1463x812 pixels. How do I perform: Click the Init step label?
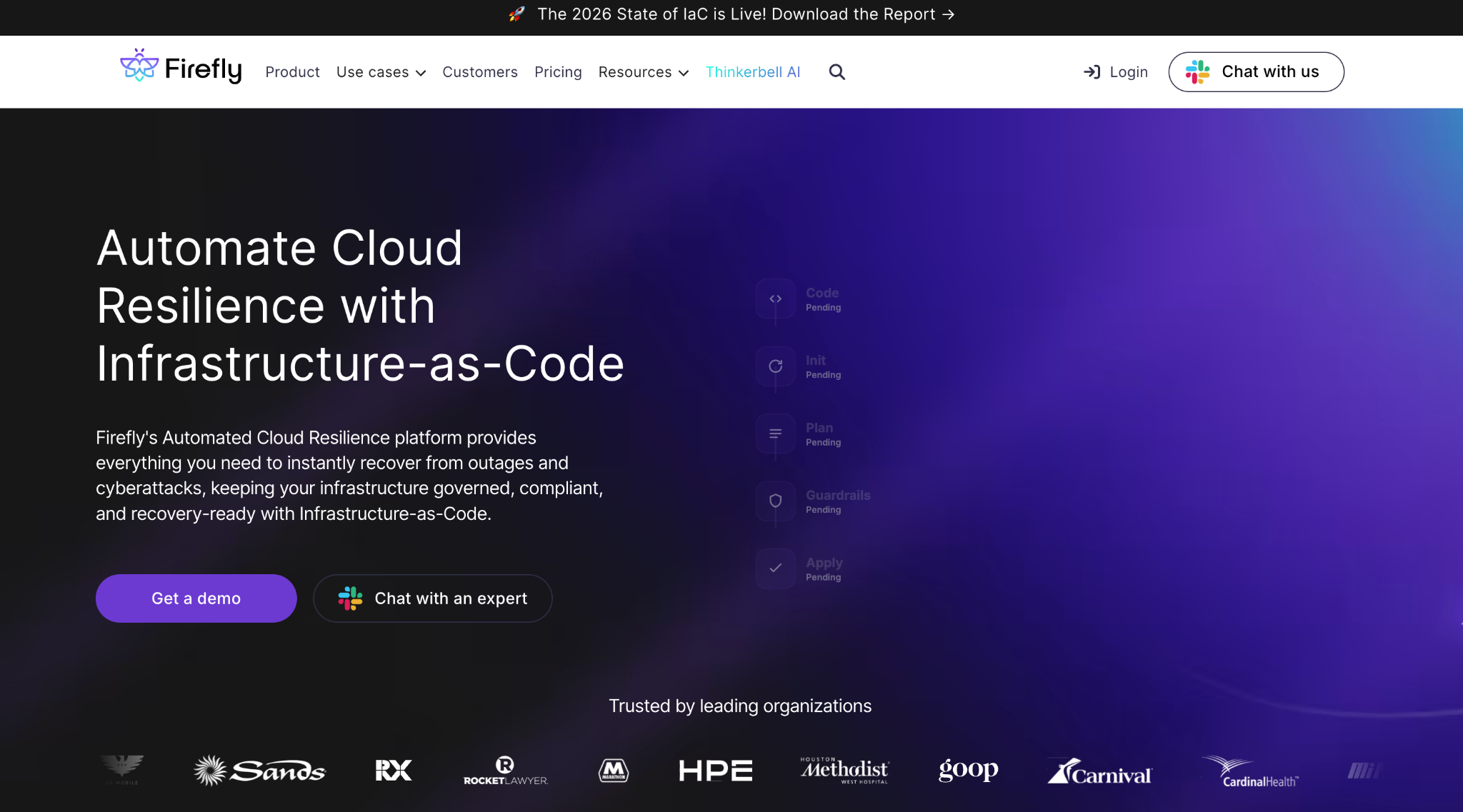pyautogui.click(x=816, y=360)
